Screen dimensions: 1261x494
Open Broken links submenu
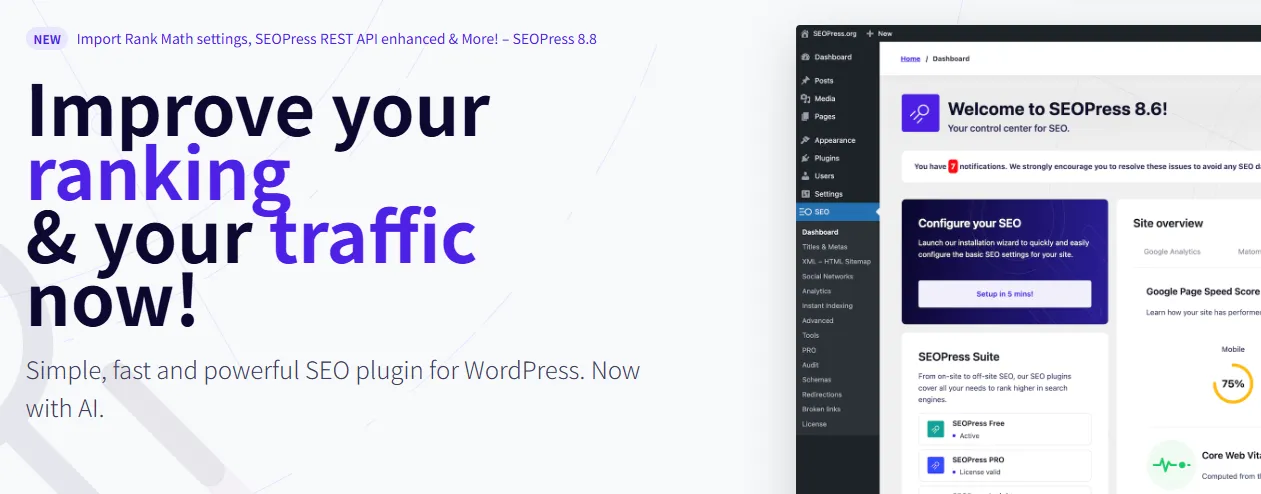click(x=821, y=409)
